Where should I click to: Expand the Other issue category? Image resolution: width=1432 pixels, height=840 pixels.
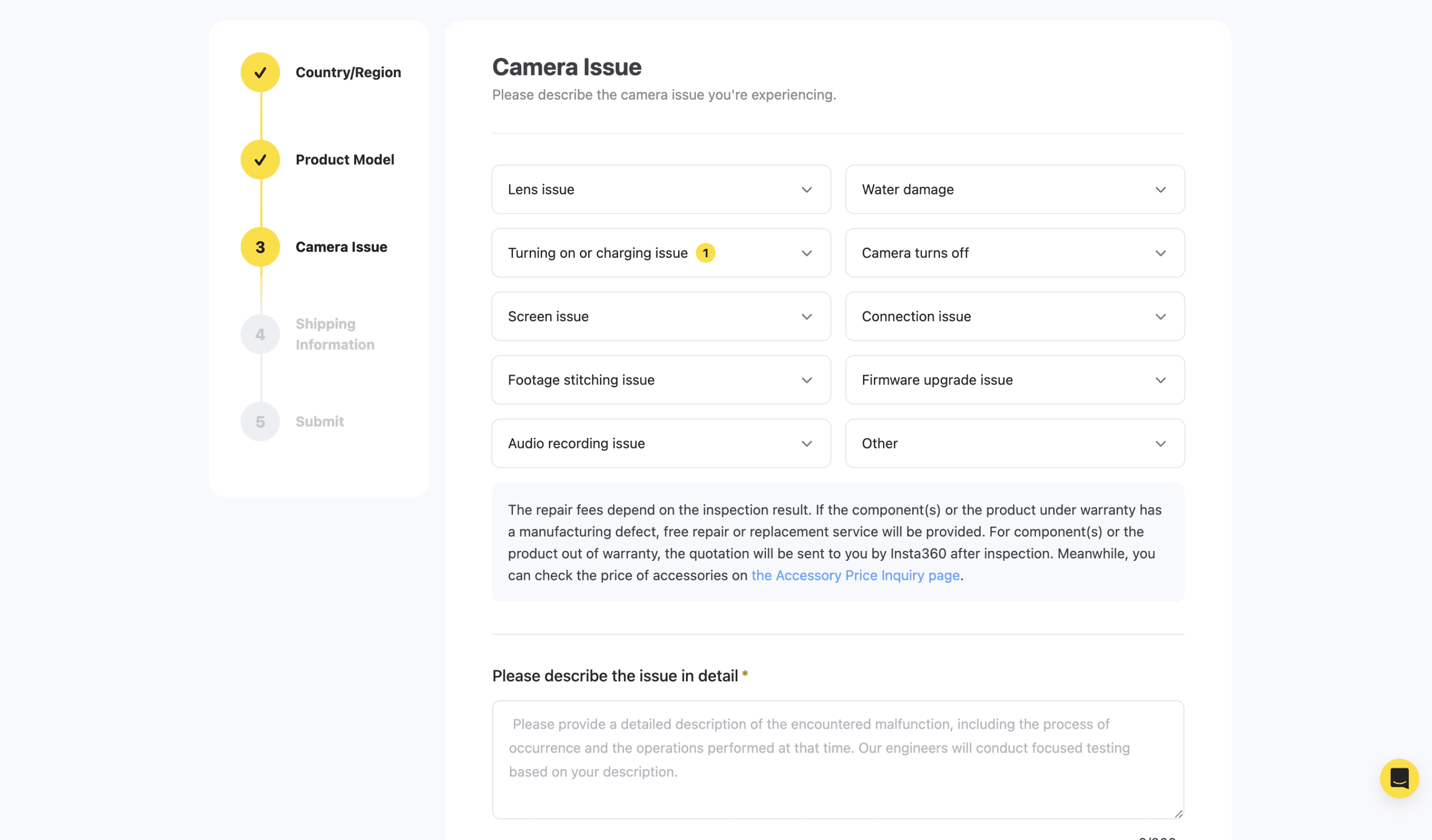point(1015,443)
